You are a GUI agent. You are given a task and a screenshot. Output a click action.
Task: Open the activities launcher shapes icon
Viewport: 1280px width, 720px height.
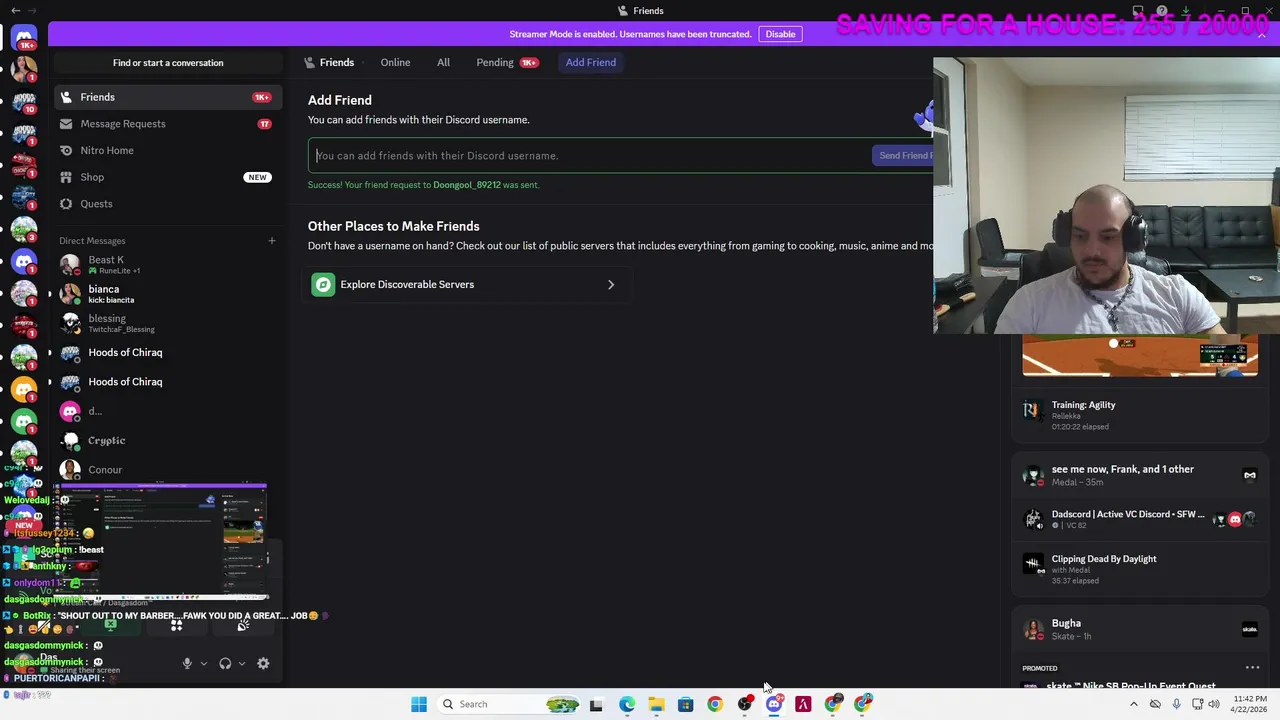[176, 626]
